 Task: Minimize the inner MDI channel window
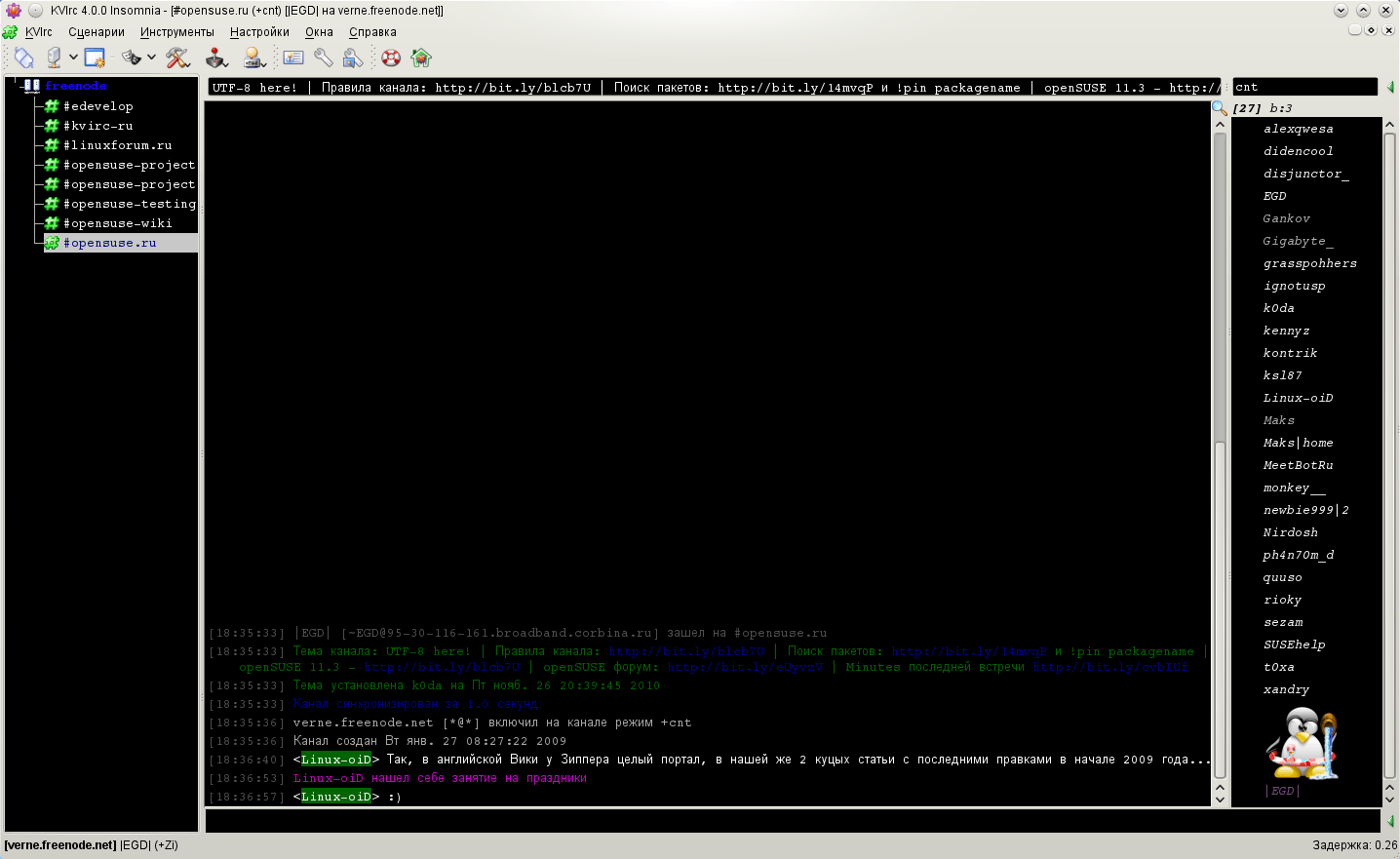(x=1354, y=30)
